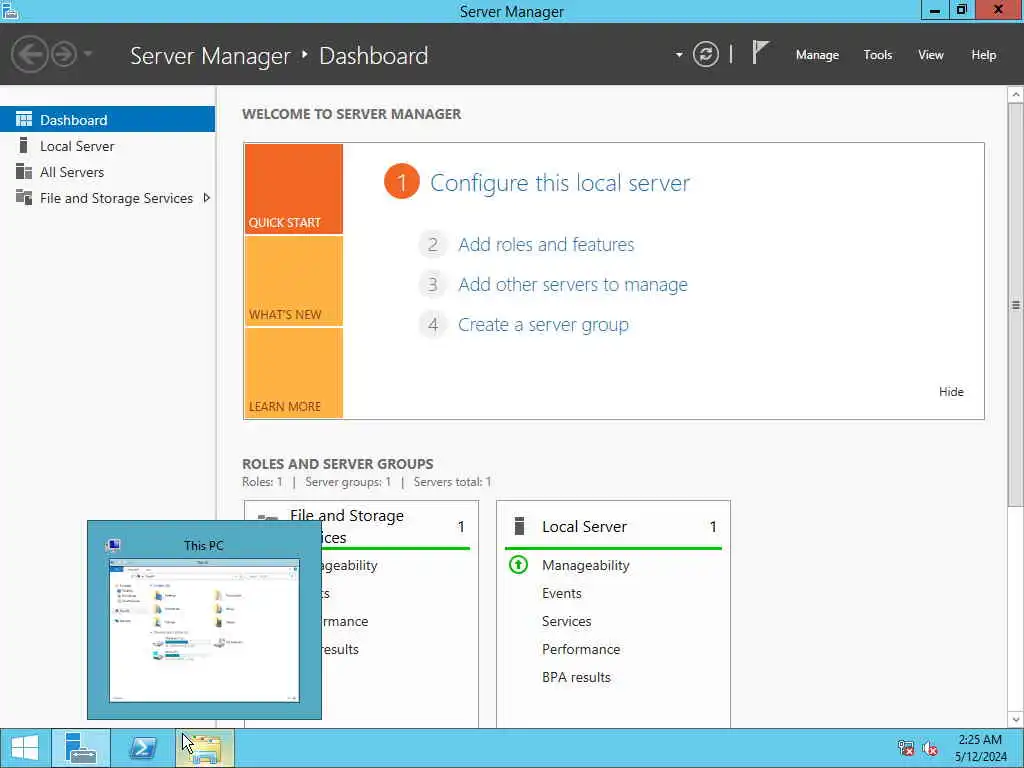Open the dropdown arrow beside the refresh icon
The width and height of the screenshot is (1024, 768).
point(679,55)
